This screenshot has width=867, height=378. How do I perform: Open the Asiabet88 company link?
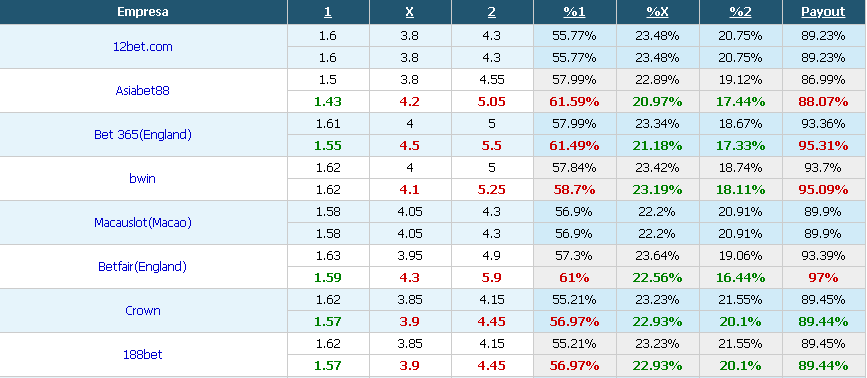click(143, 91)
